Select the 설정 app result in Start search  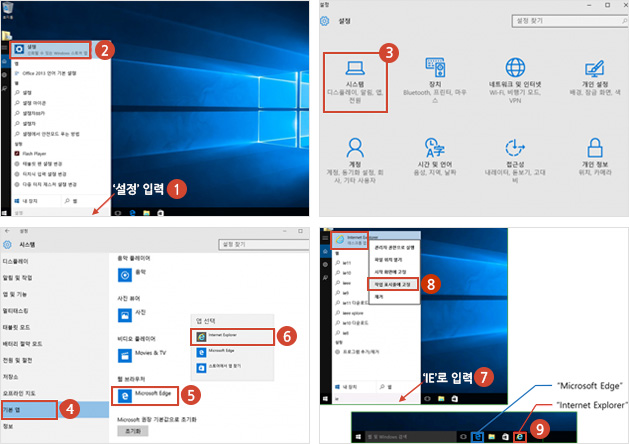51,50
